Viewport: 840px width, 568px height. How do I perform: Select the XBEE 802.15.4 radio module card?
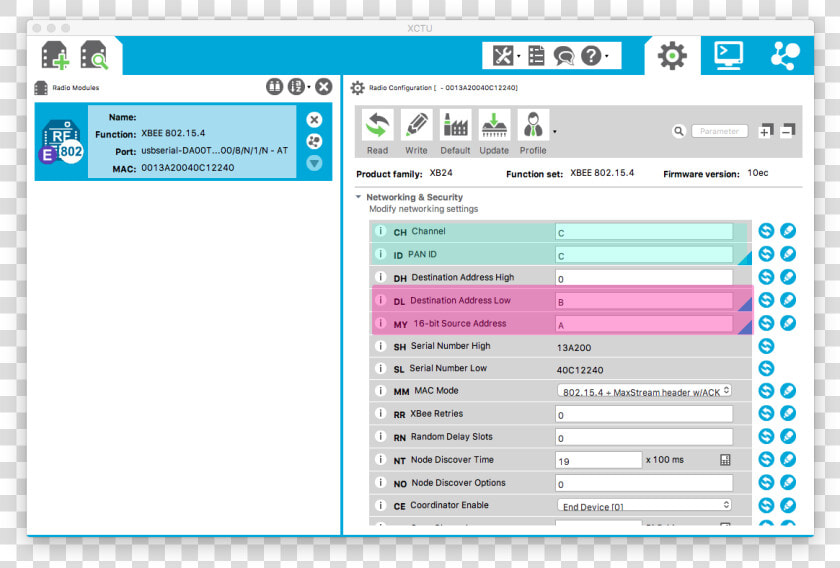click(x=183, y=141)
